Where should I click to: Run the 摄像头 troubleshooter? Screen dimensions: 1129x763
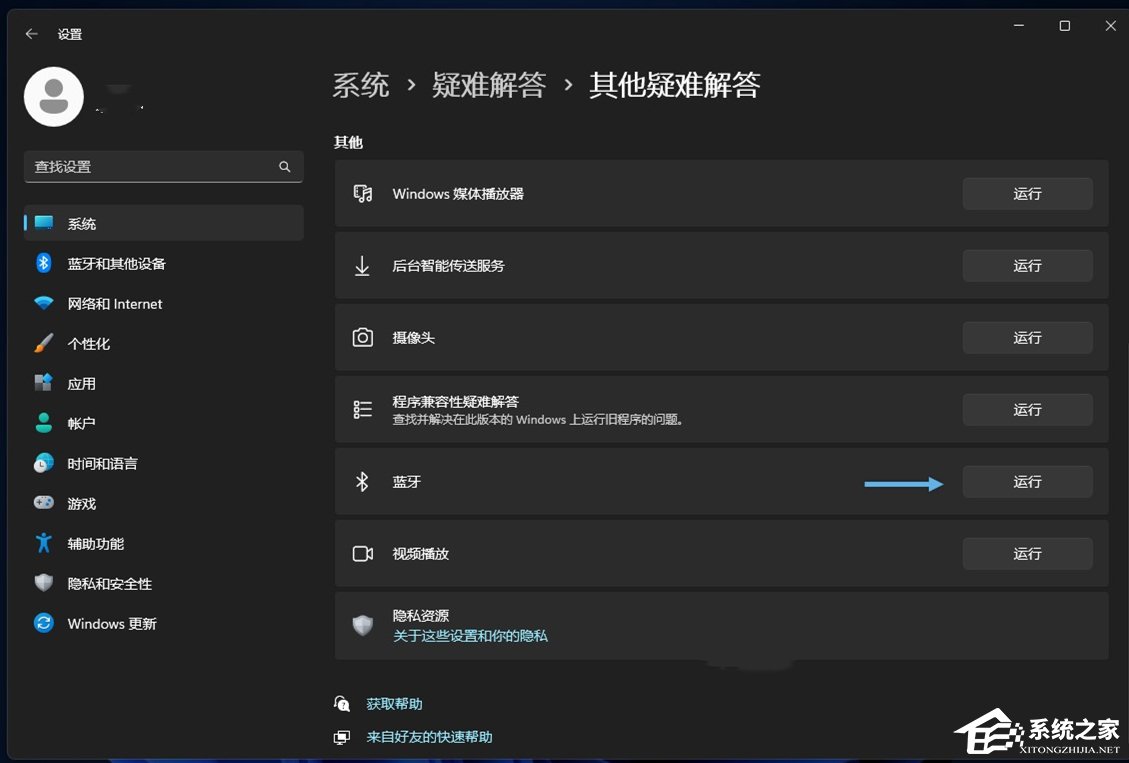point(1027,337)
